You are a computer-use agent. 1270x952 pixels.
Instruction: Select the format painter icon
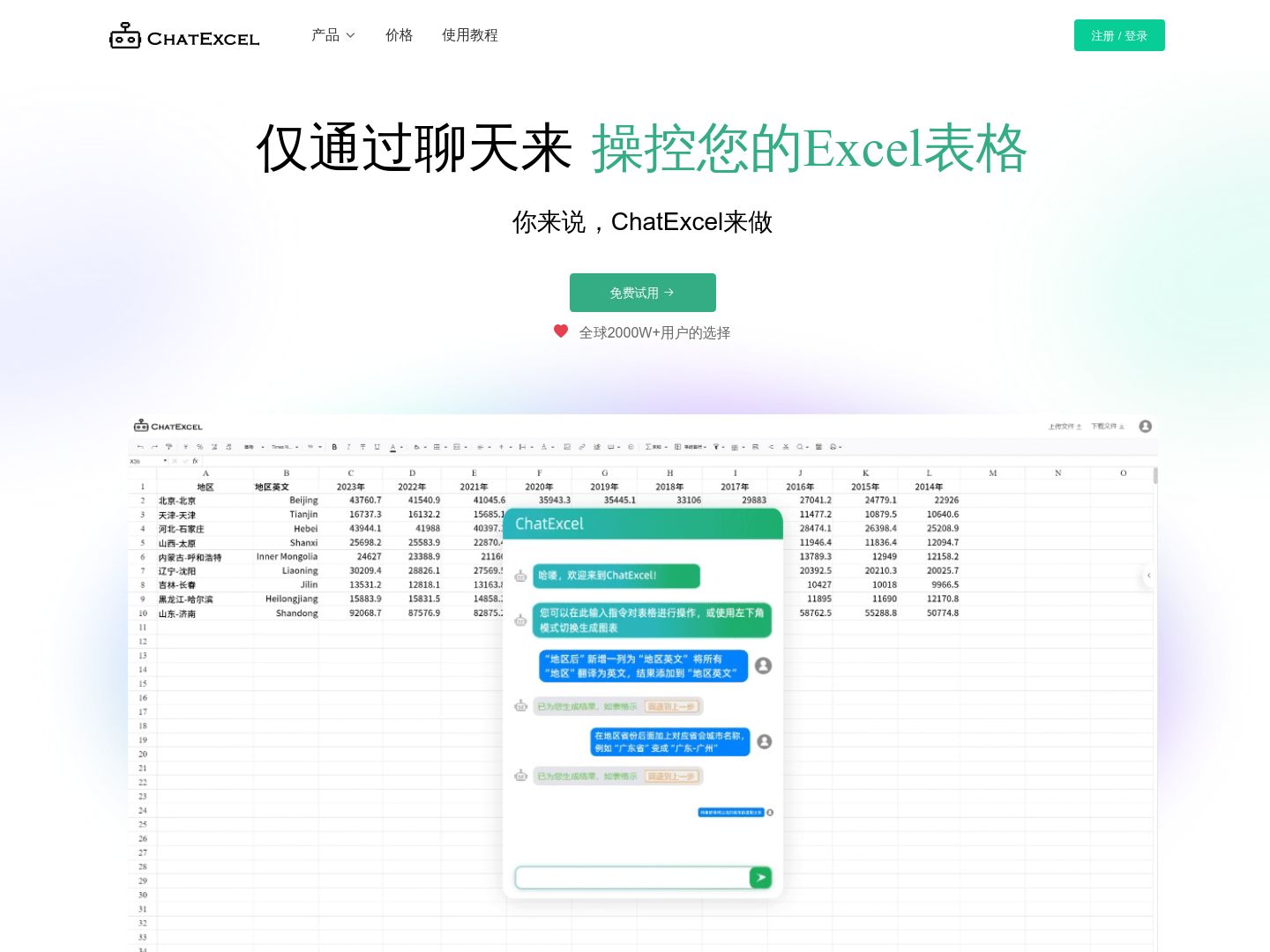point(168,447)
